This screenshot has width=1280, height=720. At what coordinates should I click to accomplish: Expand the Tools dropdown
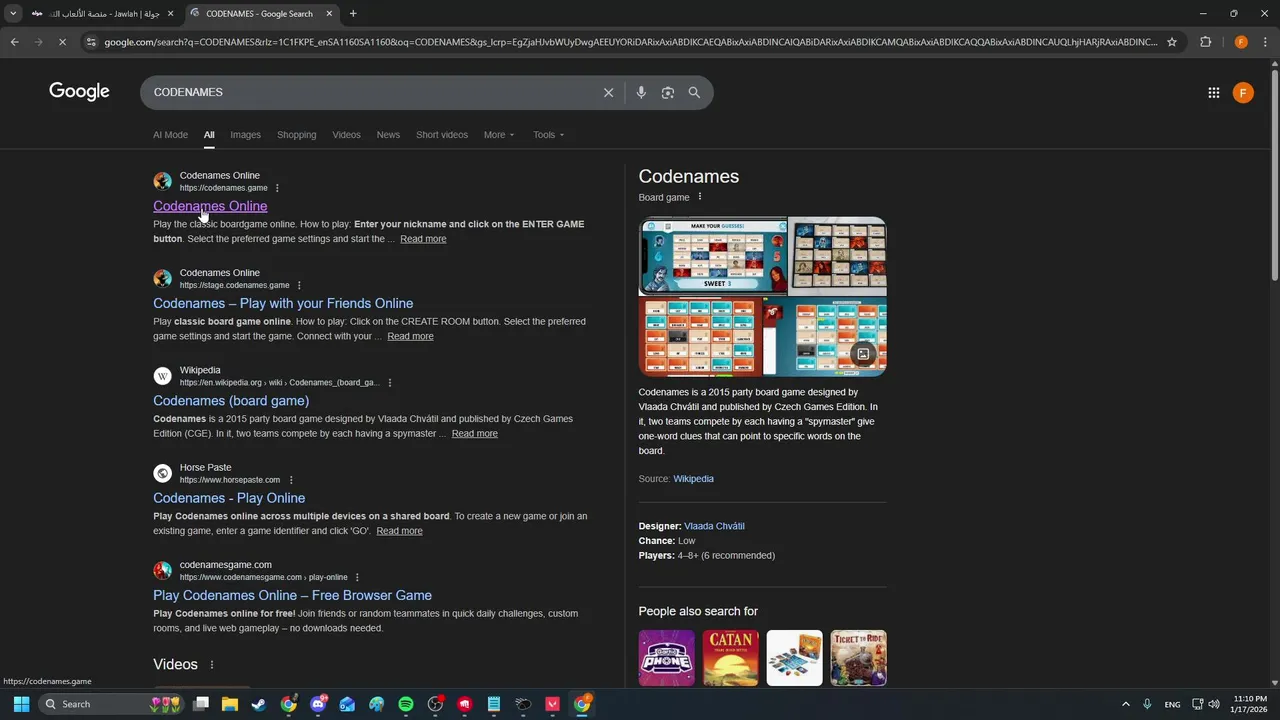(x=548, y=135)
